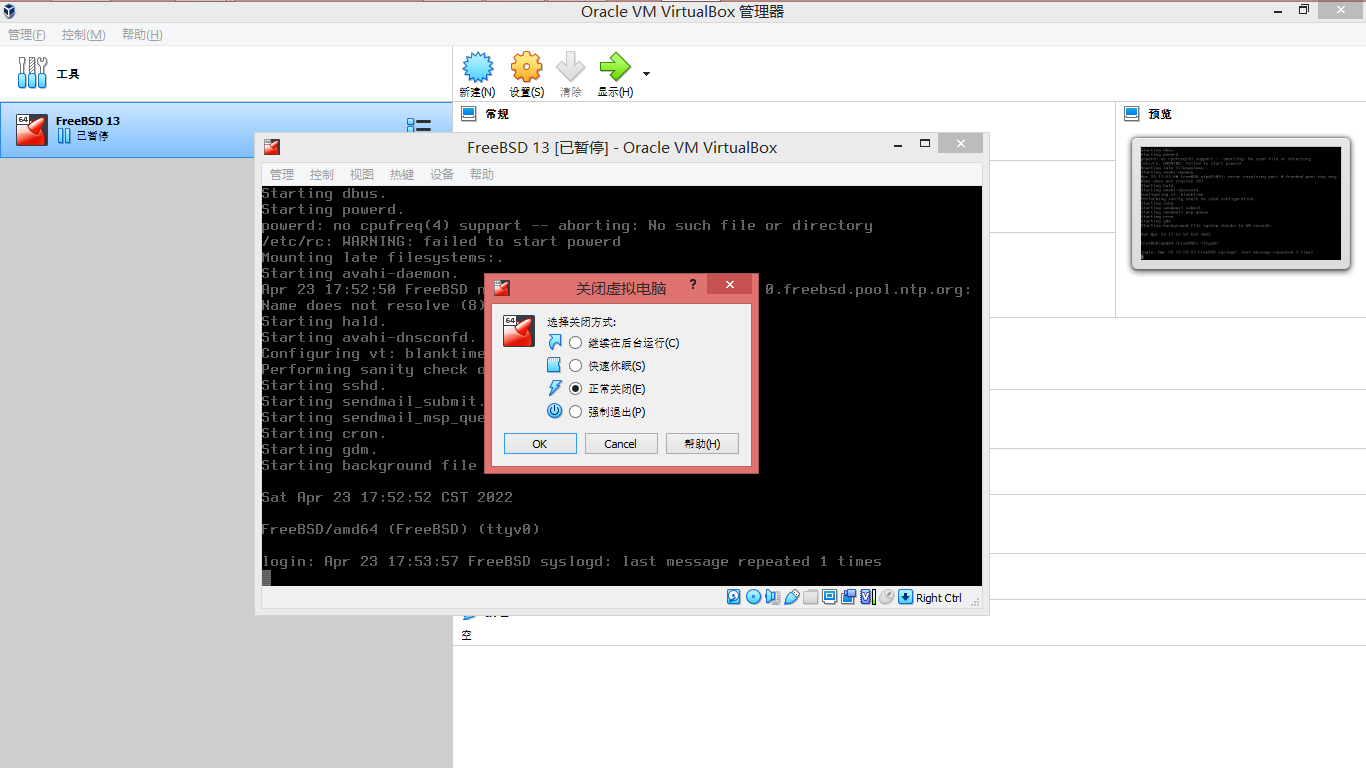
Task: Open the FreeBSD 13 machine list menu icon
Action: tap(418, 126)
